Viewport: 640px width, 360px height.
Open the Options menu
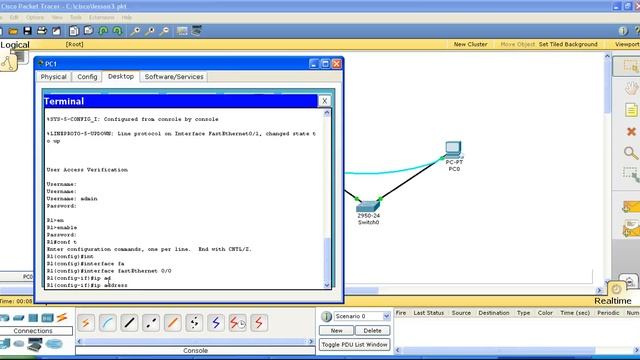click(x=35, y=18)
